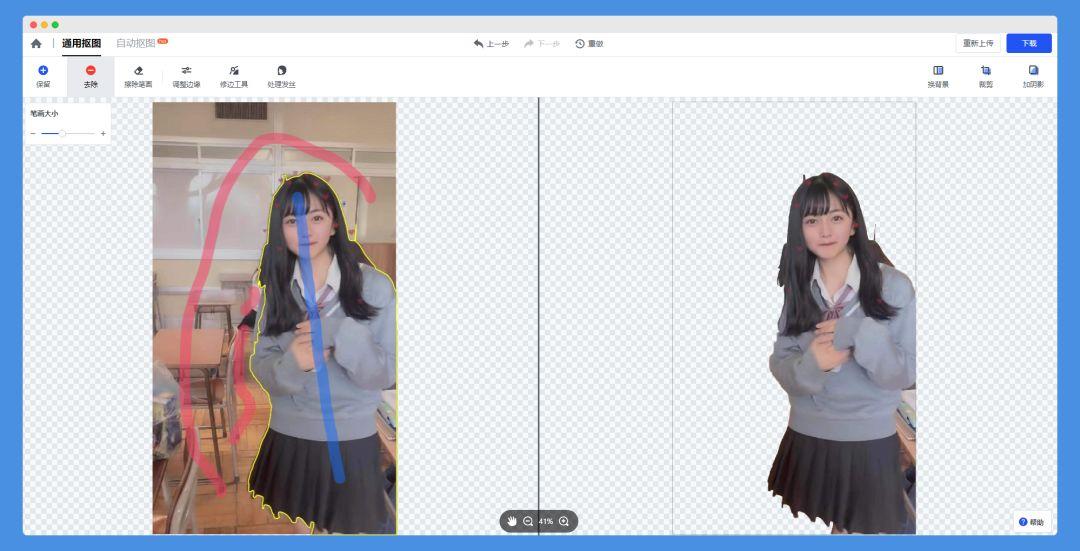Apply the 加阴影 add shadow tool
1080x551 pixels.
click(1033, 76)
